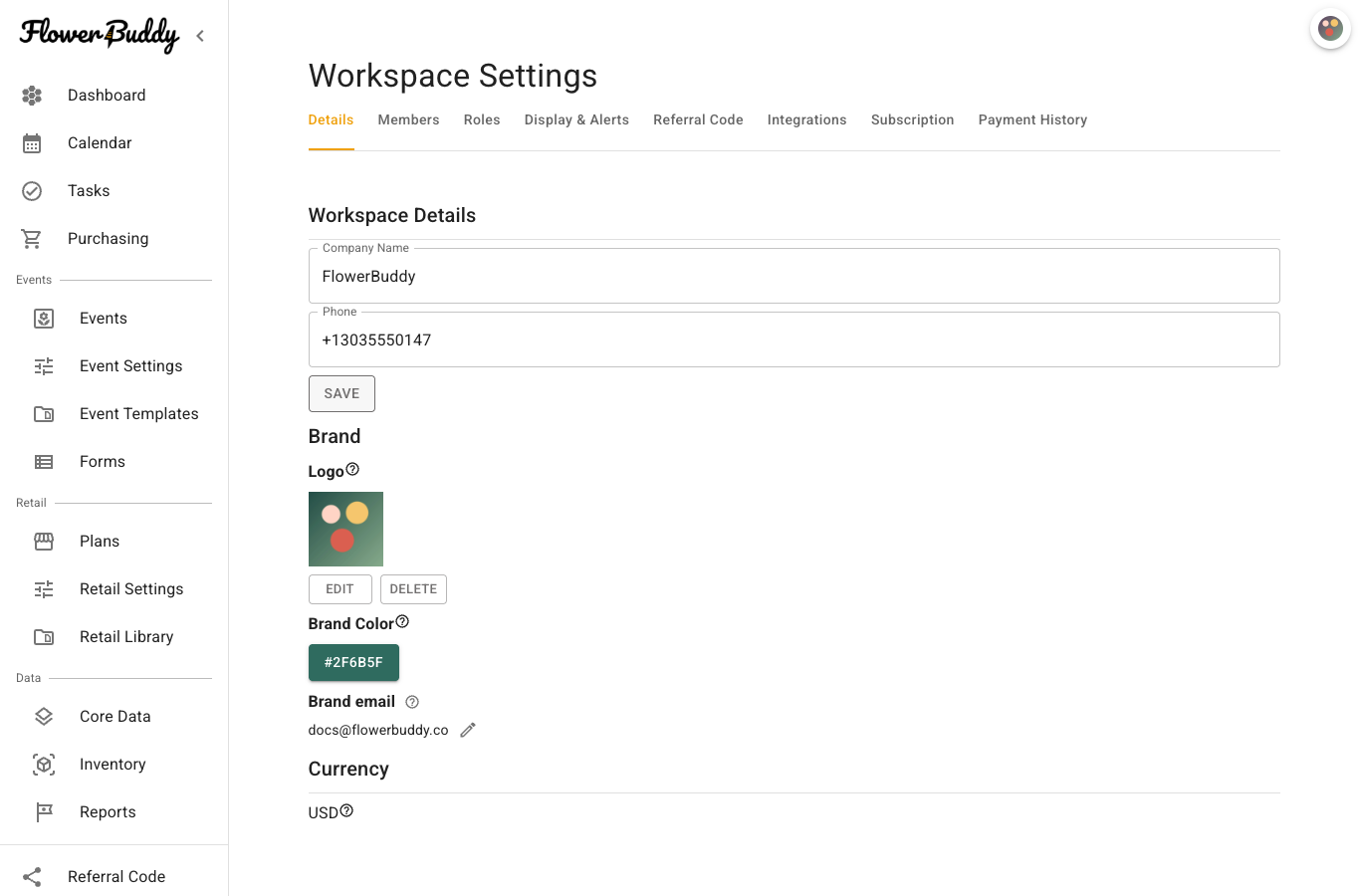Open the Dashboard page link
This screenshot has height=896, width=1359.
click(107, 96)
